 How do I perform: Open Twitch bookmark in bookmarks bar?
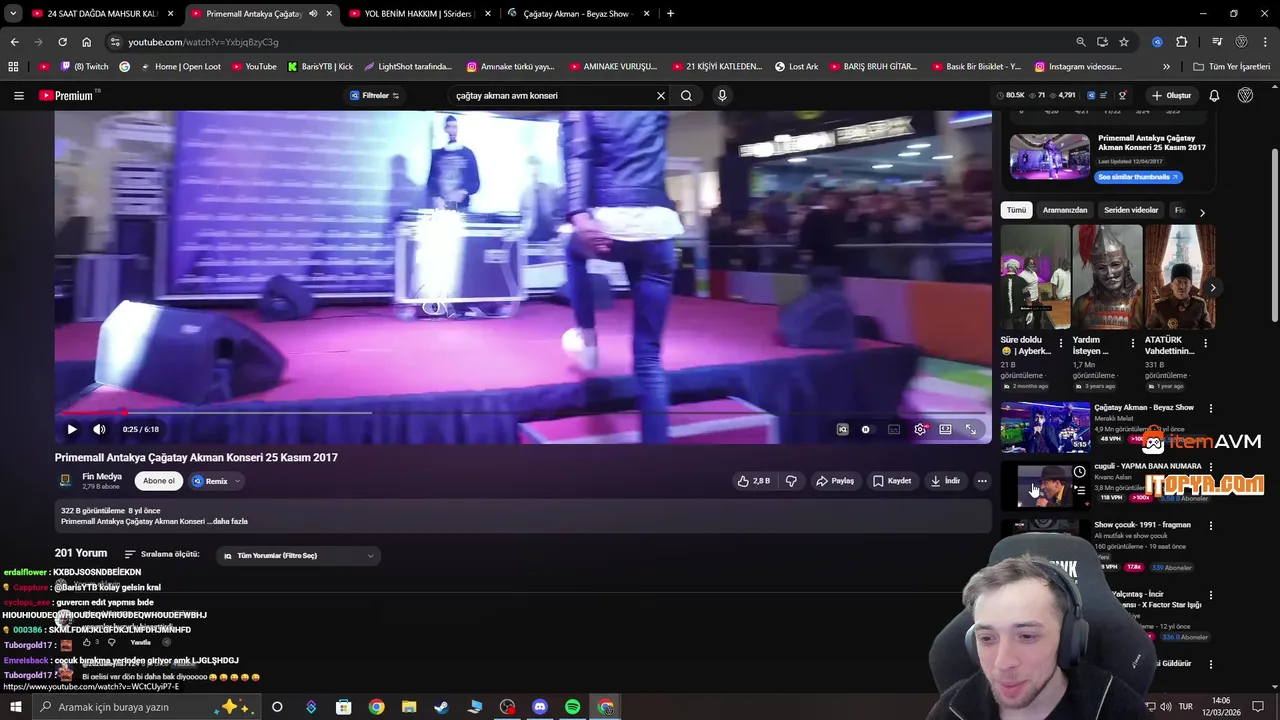(84, 67)
